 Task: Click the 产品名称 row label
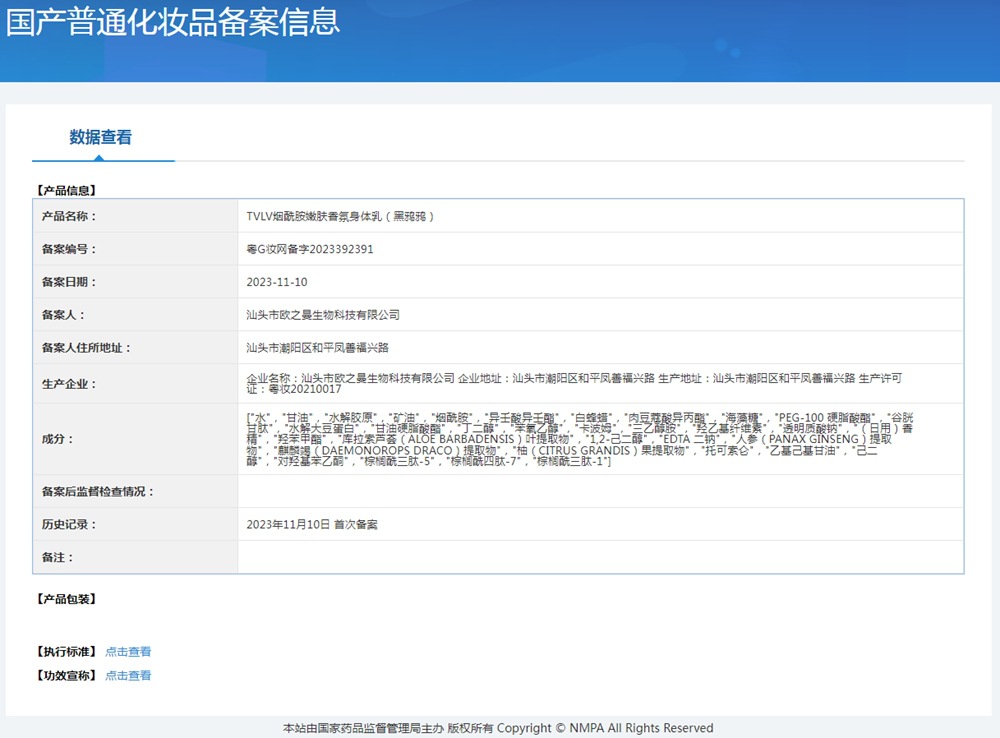pyautogui.click(x=69, y=216)
